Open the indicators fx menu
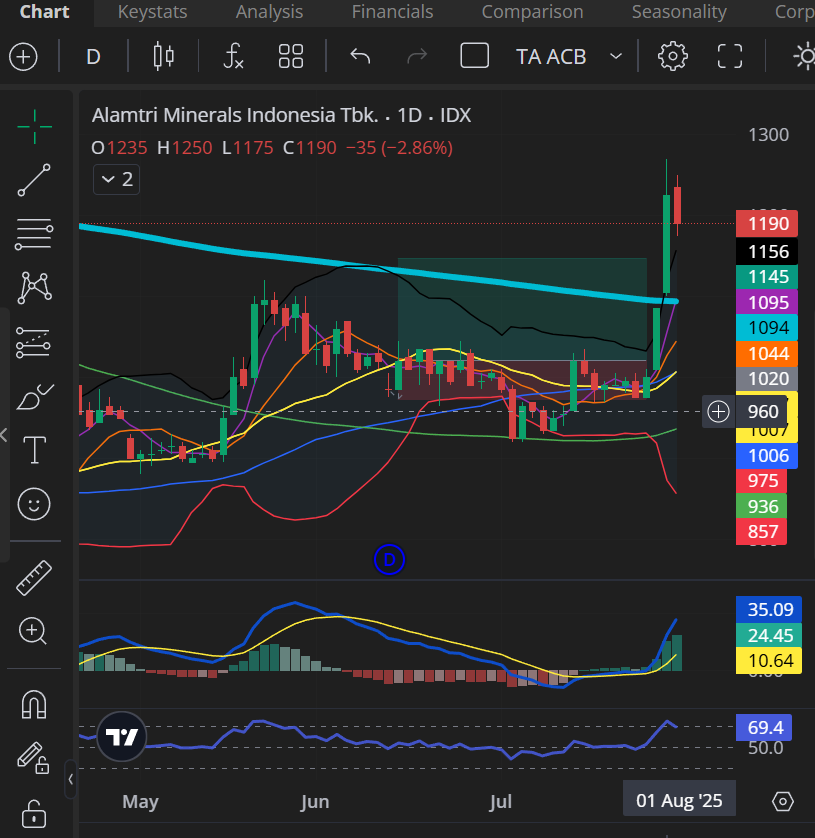815x838 pixels. pyautogui.click(x=234, y=56)
